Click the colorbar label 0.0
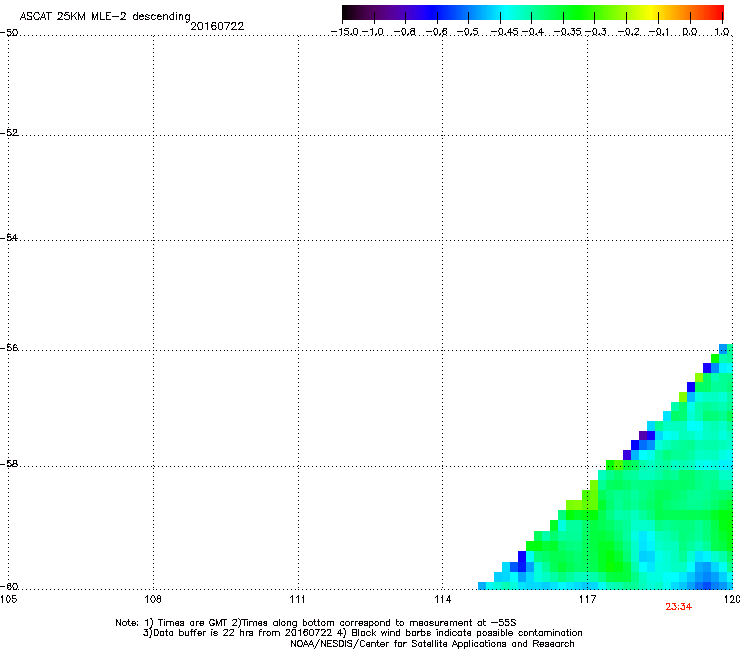The width and height of the screenshot is (740, 650). click(690, 32)
